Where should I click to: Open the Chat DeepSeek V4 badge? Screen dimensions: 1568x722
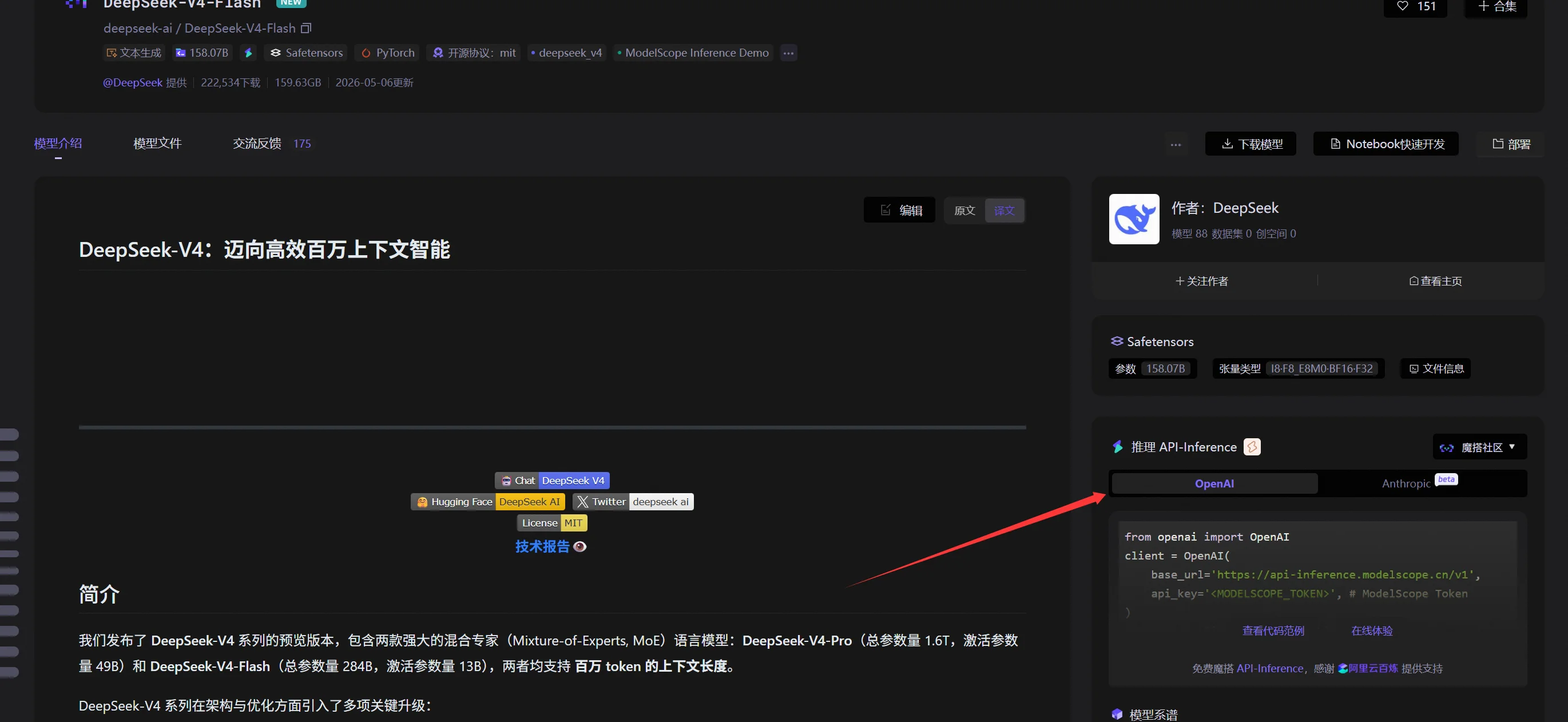pos(552,481)
